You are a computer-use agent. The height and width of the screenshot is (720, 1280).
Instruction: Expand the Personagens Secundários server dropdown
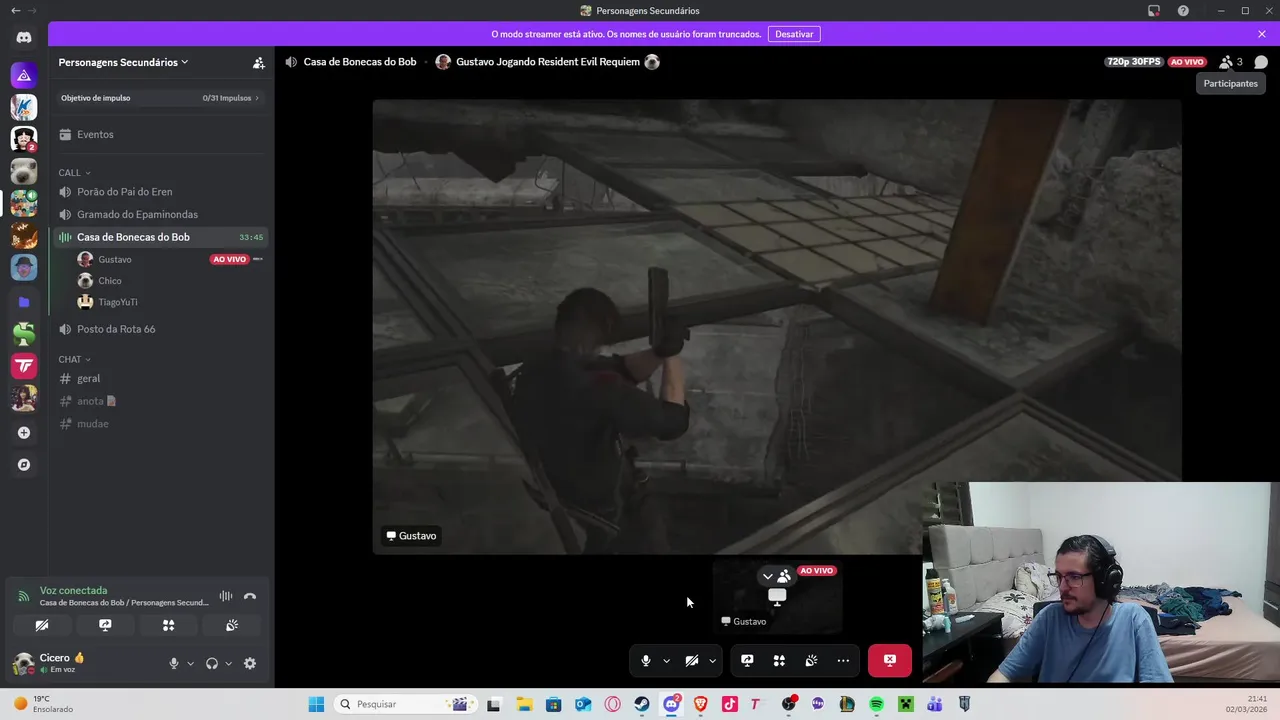coord(123,62)
